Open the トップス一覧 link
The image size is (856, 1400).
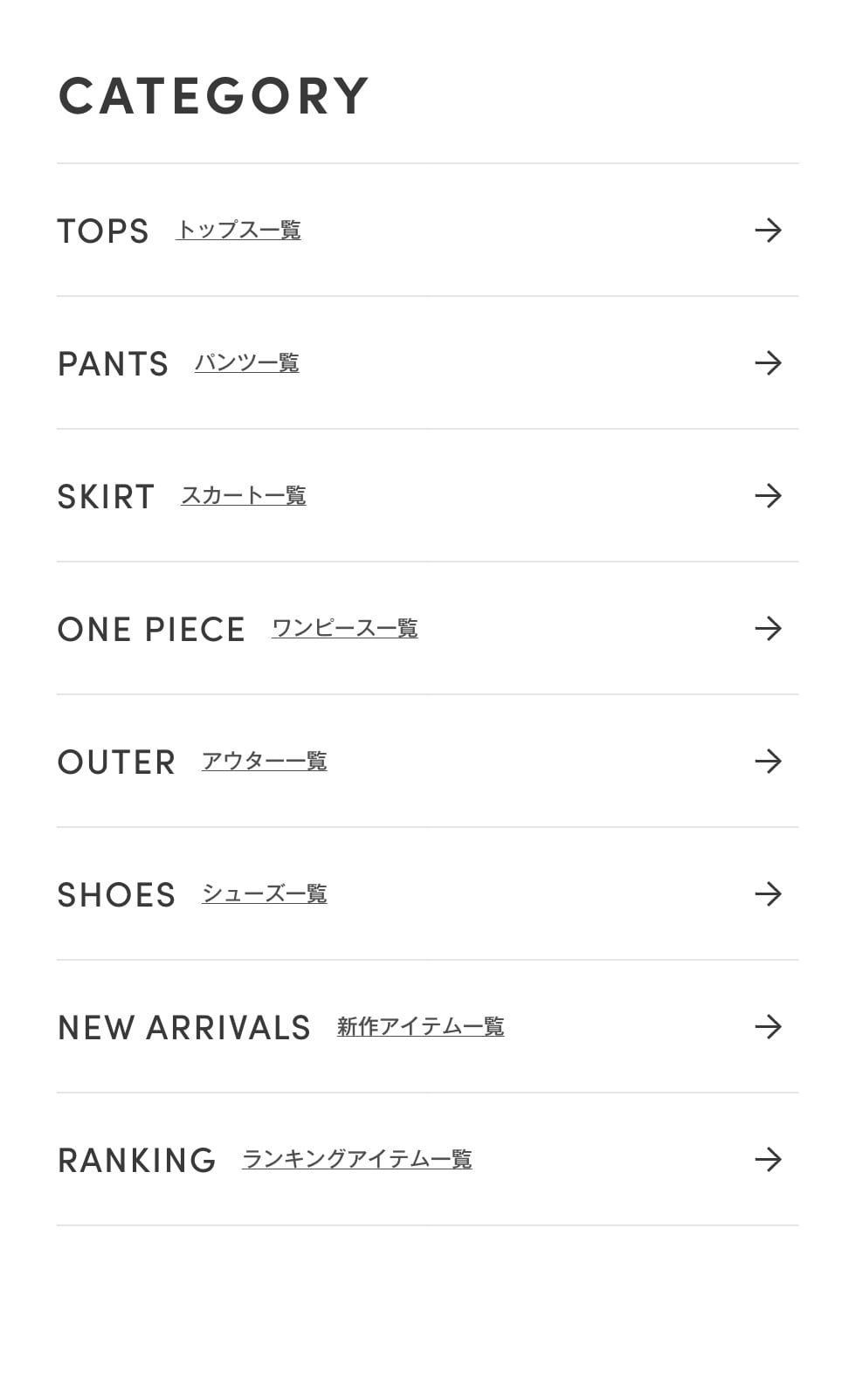click(238, 231)
